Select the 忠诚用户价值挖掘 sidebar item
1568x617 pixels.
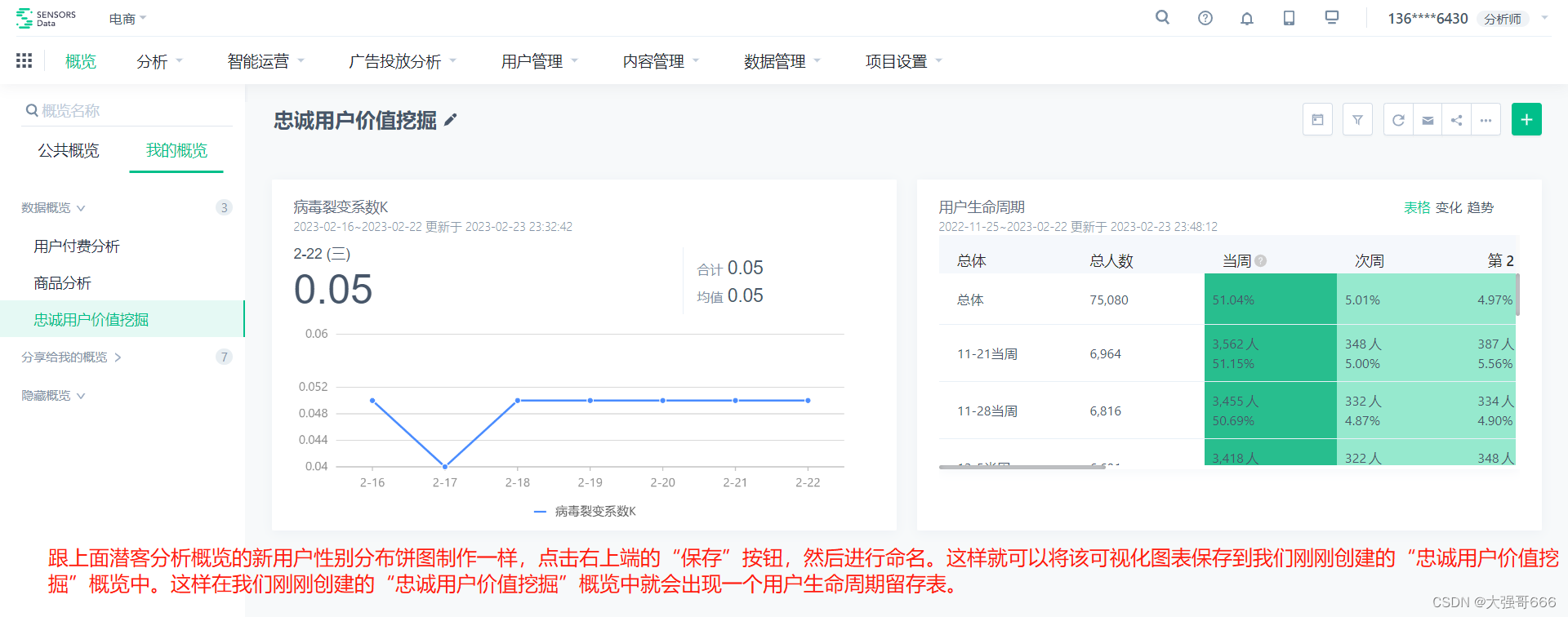pos(122,319)
